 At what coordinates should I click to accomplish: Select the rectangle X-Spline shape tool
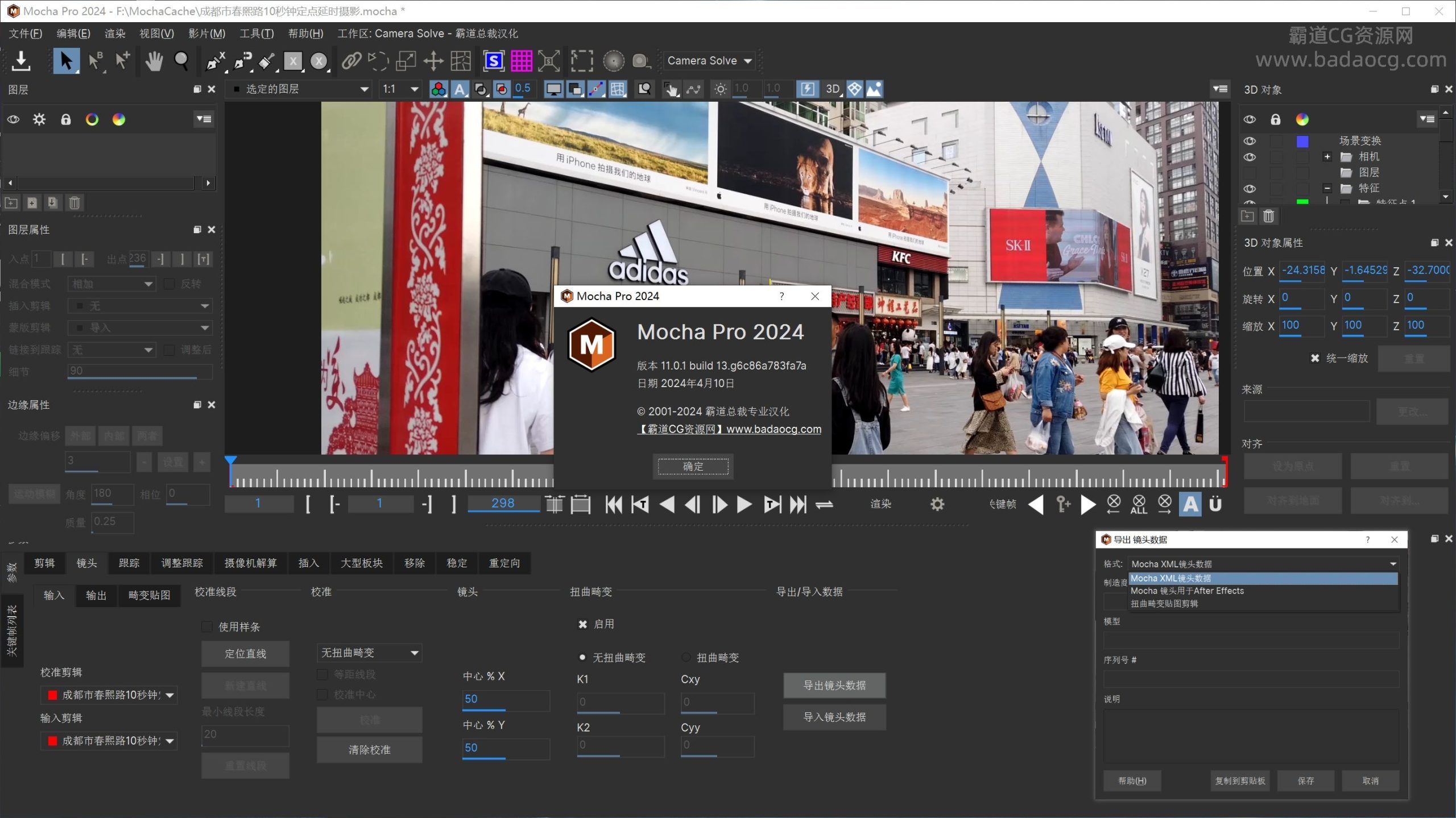293,61
